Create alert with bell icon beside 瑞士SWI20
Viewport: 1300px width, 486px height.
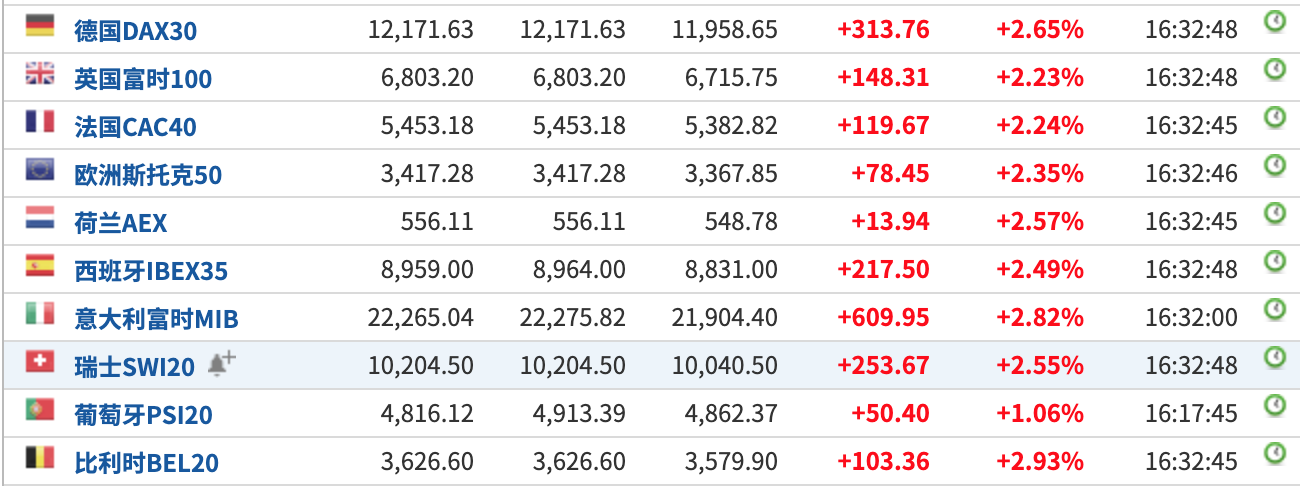click(222, 365)
